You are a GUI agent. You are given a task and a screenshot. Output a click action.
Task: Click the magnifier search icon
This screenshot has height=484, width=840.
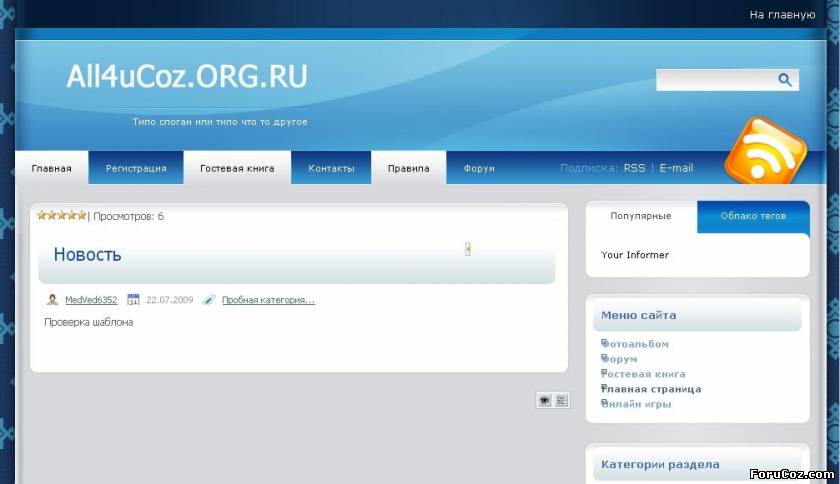[x=785, y=80]
